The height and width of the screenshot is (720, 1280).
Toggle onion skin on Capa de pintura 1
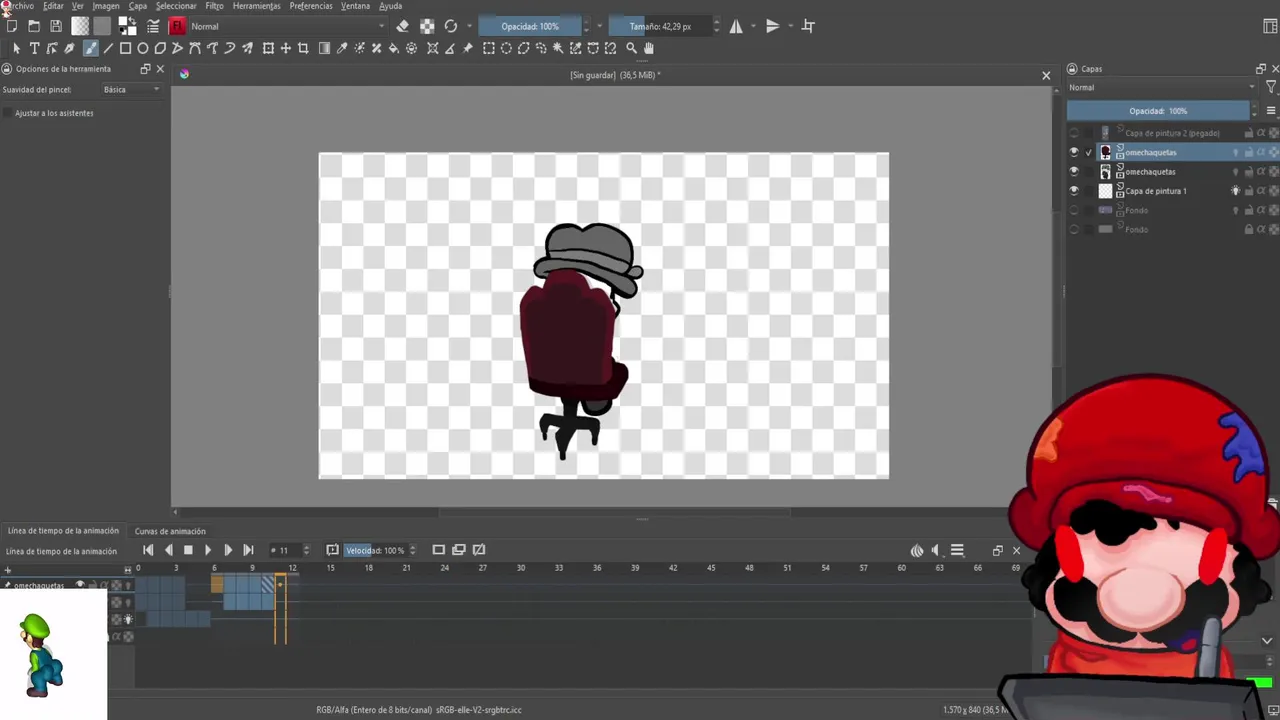(x=1235, y=191)
